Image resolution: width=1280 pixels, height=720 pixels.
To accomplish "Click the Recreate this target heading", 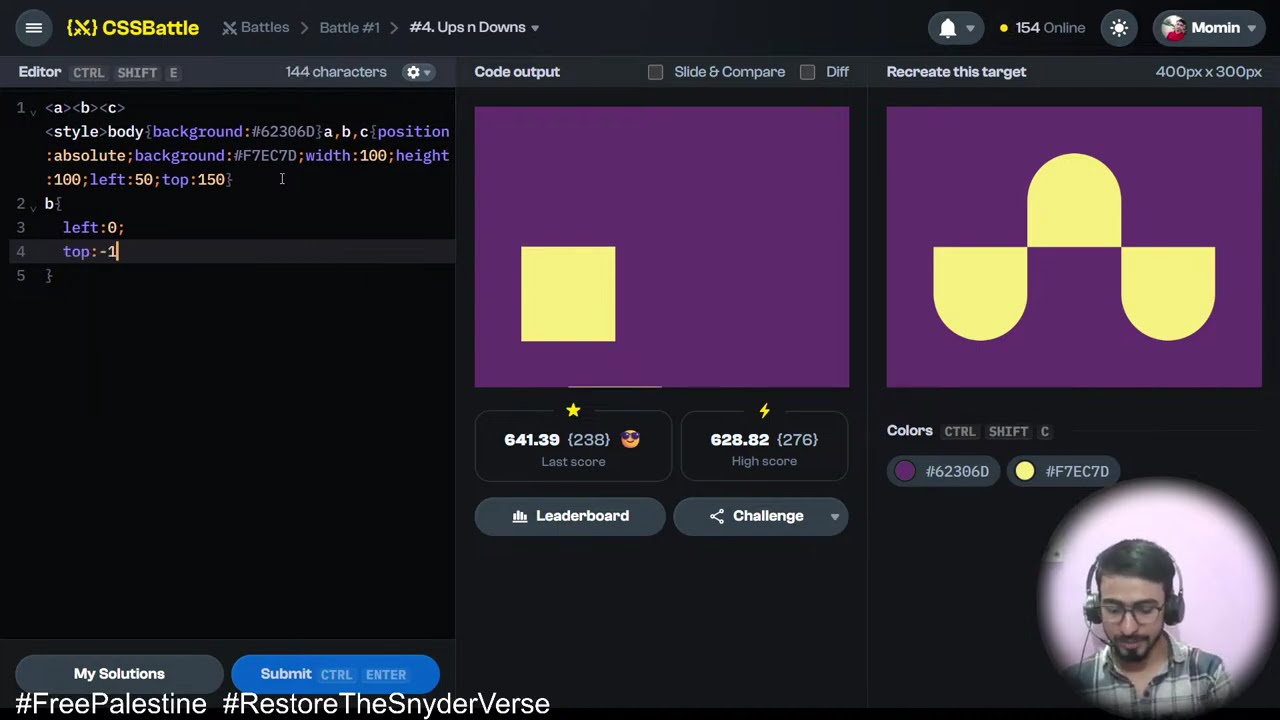I will pyautogui.click(x=956, y=72).
